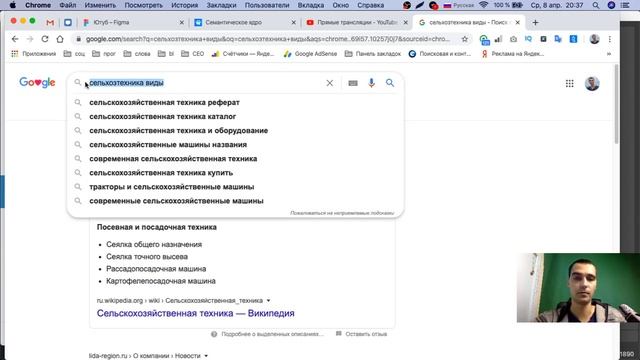The height and width of the screenshot is (360, 640).
Task: Open Сельскохозяйственная техника — Википедия result
Action: [x=196, y=313]
